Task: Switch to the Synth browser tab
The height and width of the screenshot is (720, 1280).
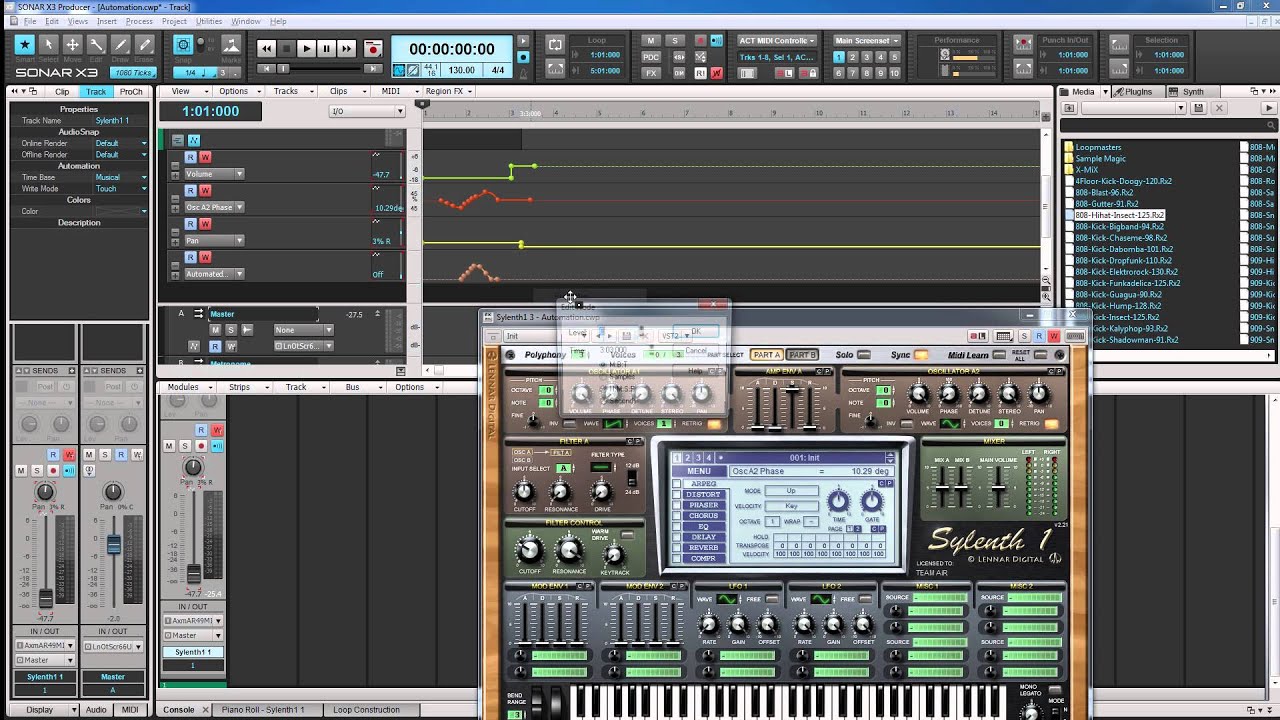Action: 1193,92
